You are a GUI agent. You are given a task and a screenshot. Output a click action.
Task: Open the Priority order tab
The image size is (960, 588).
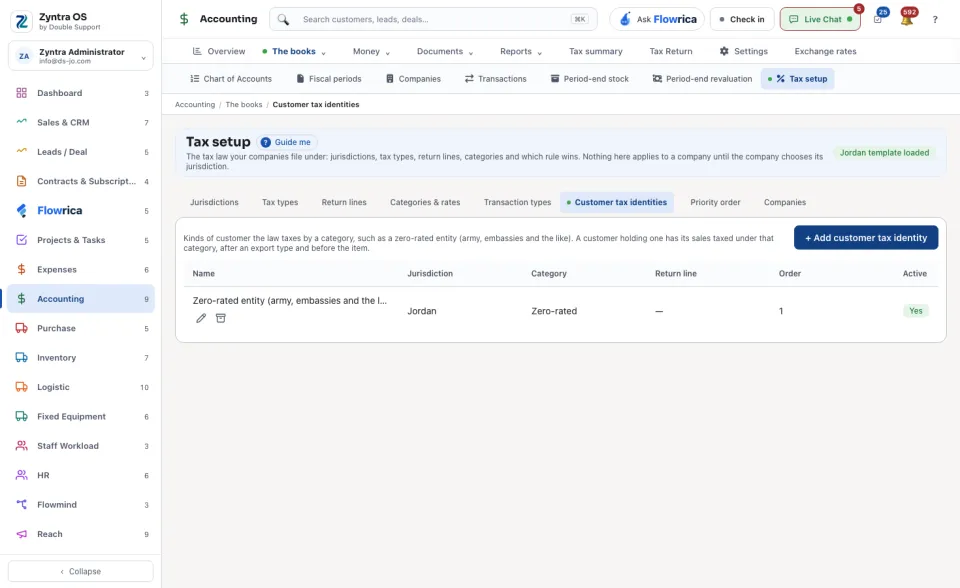tap(715, 202)
